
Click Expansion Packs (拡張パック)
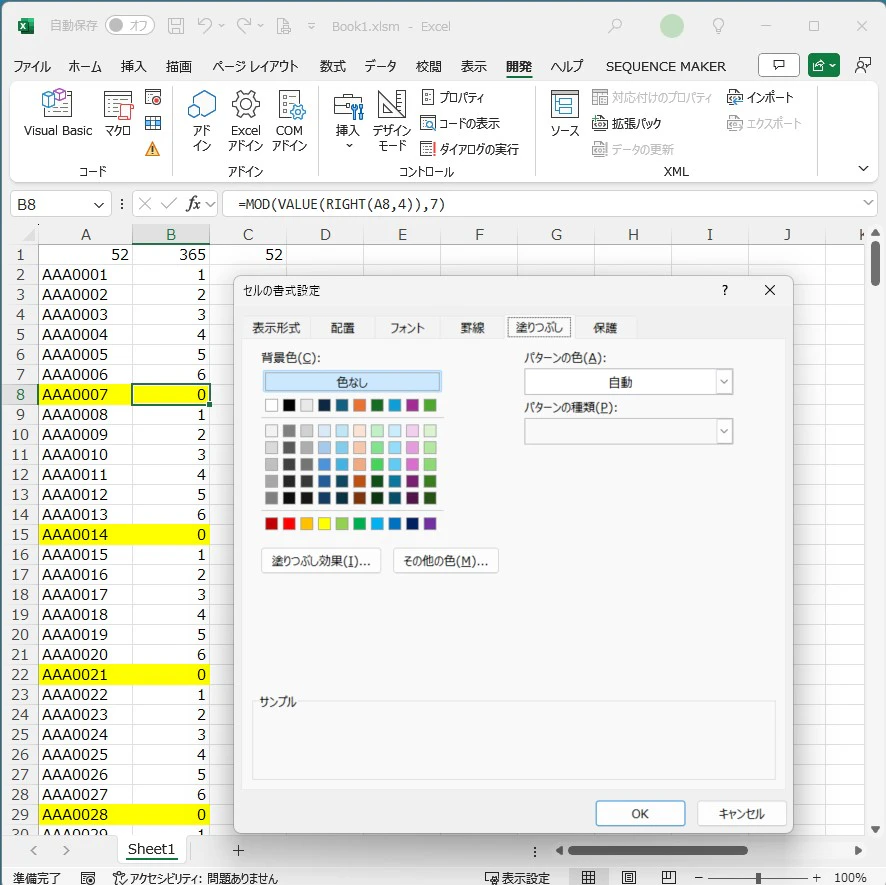click(x=626, y=123)
